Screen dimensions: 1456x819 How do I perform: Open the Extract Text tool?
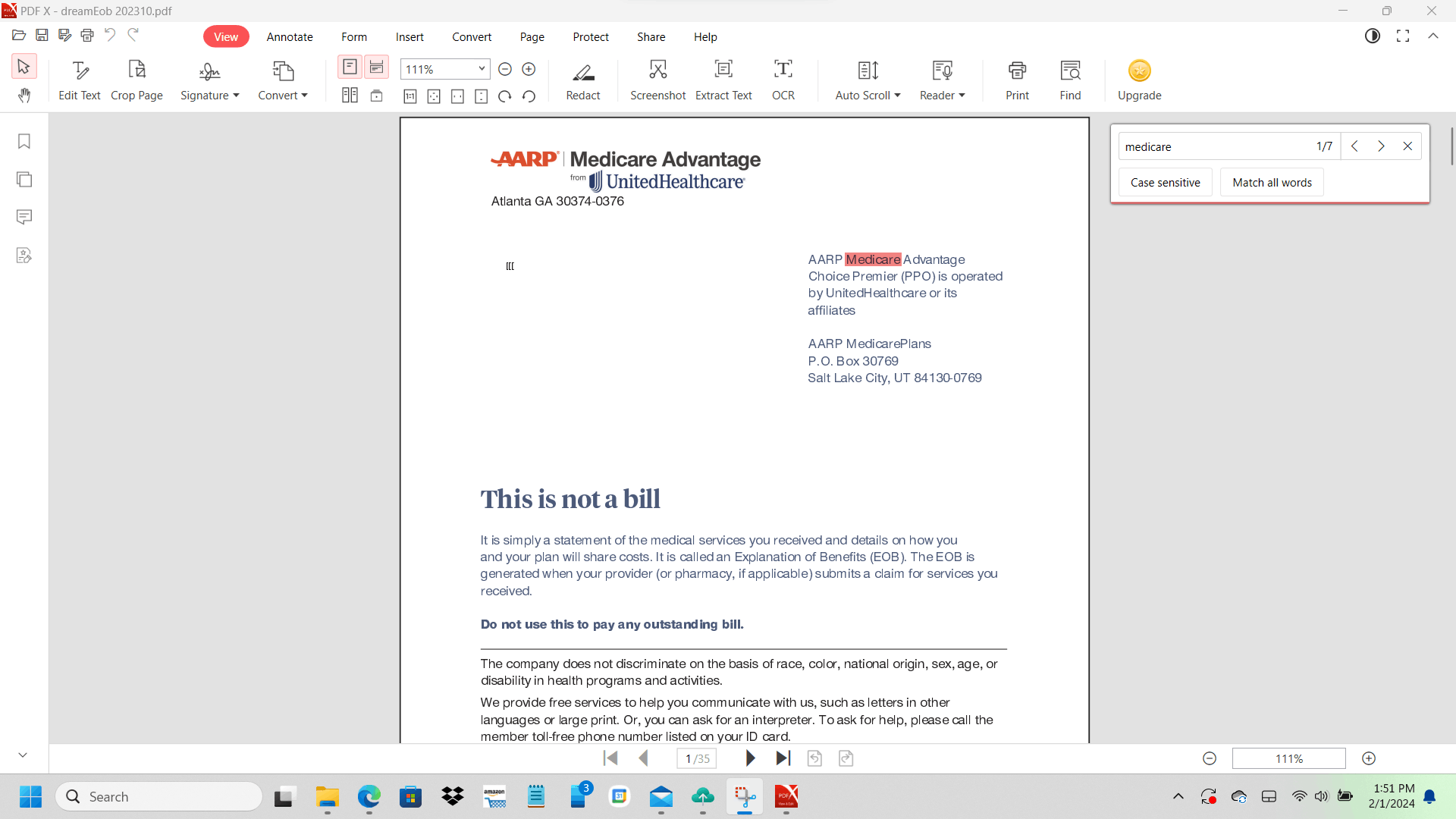click(x=723, y=80)
